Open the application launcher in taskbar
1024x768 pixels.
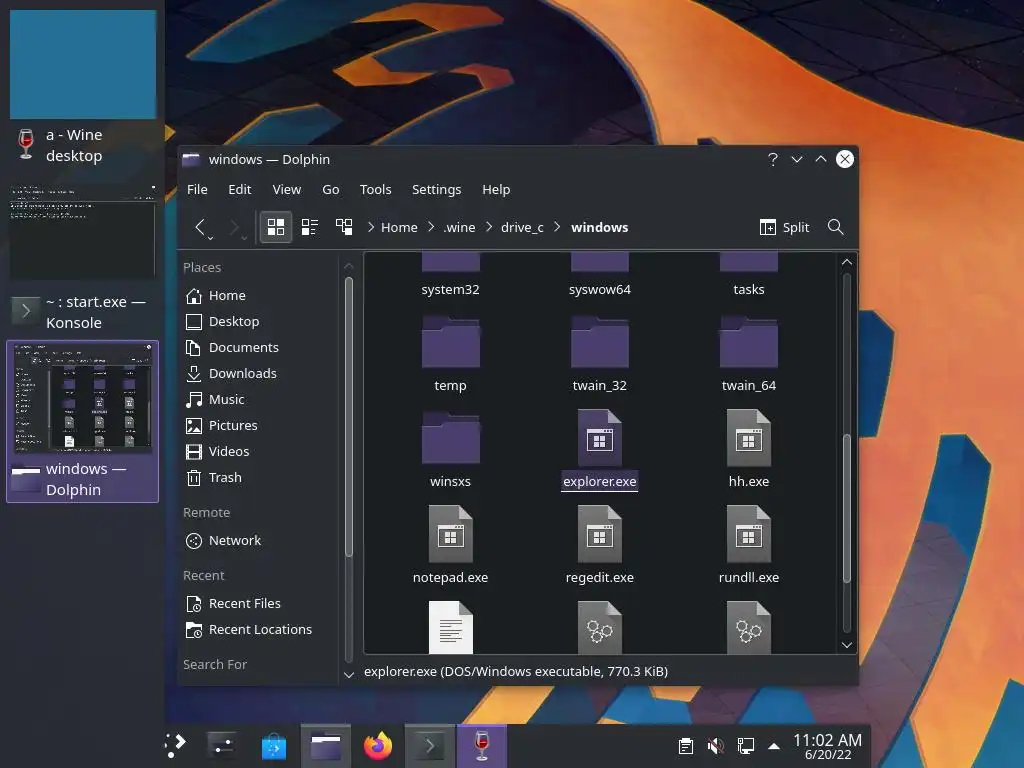(175, 745)
